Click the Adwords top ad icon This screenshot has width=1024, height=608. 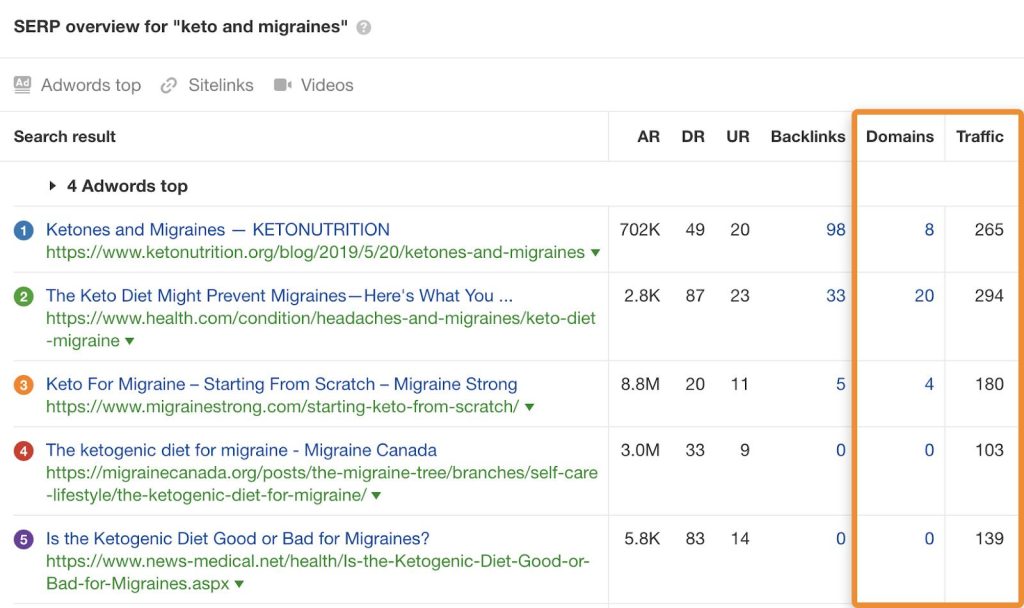pyautogui.click(x=23, y=85)
